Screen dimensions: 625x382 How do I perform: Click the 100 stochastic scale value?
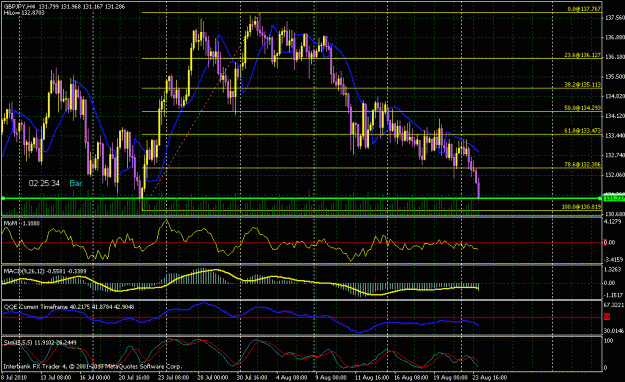pos(609,341)
